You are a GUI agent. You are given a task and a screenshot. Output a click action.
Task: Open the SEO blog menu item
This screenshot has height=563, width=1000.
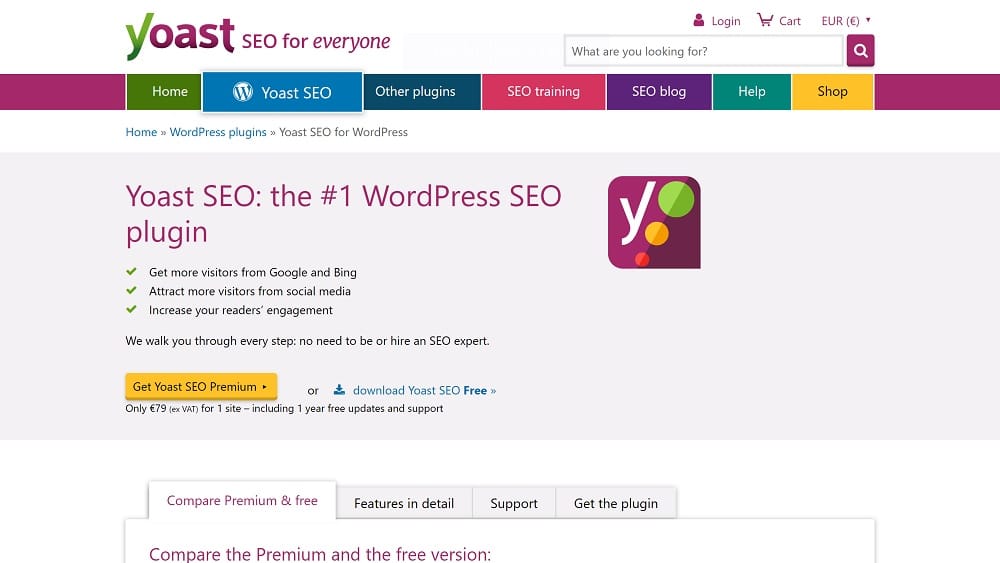pos(659,92)
